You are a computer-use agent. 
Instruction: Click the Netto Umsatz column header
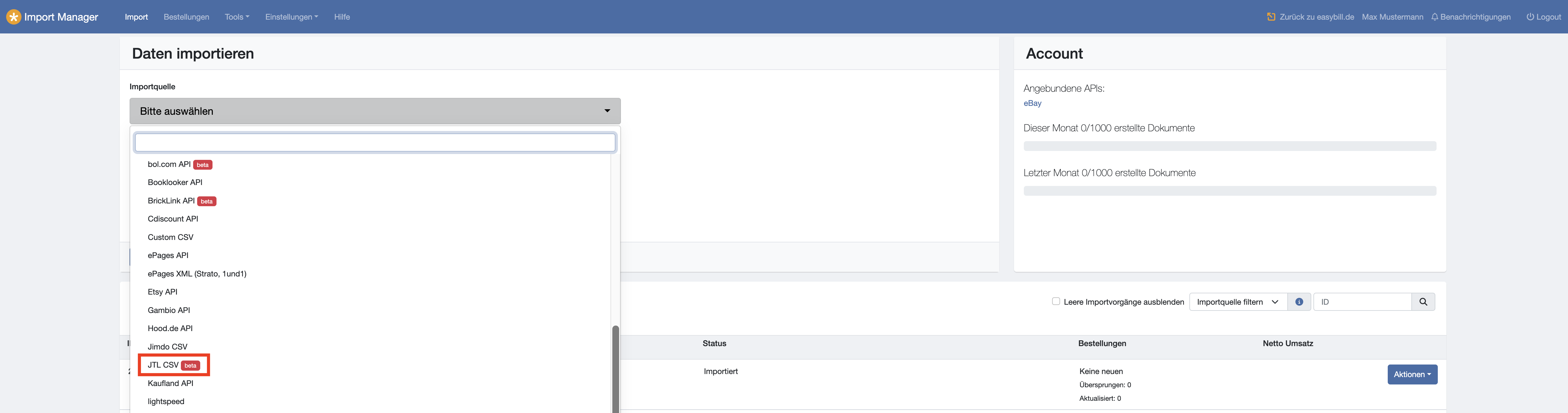(x=1288, y=344)
